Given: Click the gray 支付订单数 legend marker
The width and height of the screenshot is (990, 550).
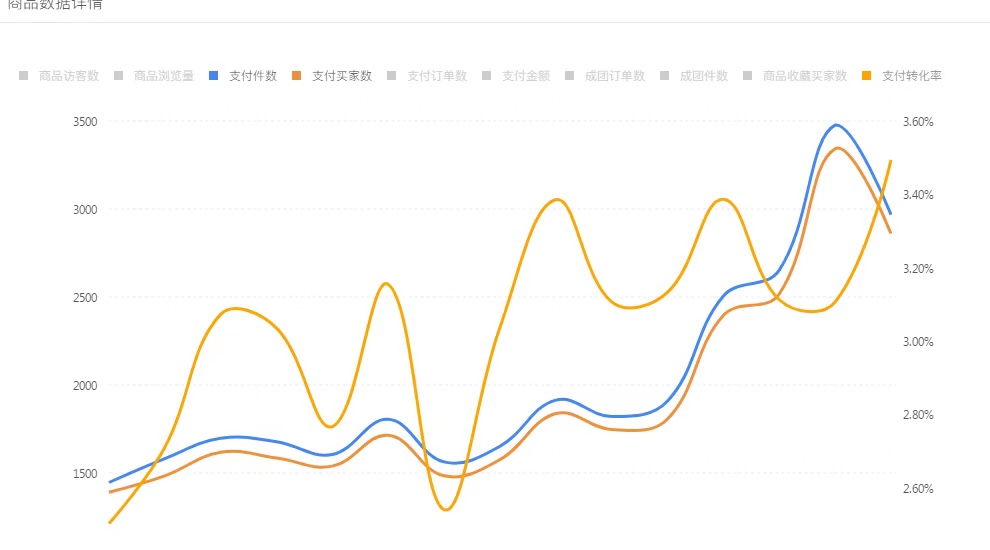Looking at the screenshot, I should [391, 76].
